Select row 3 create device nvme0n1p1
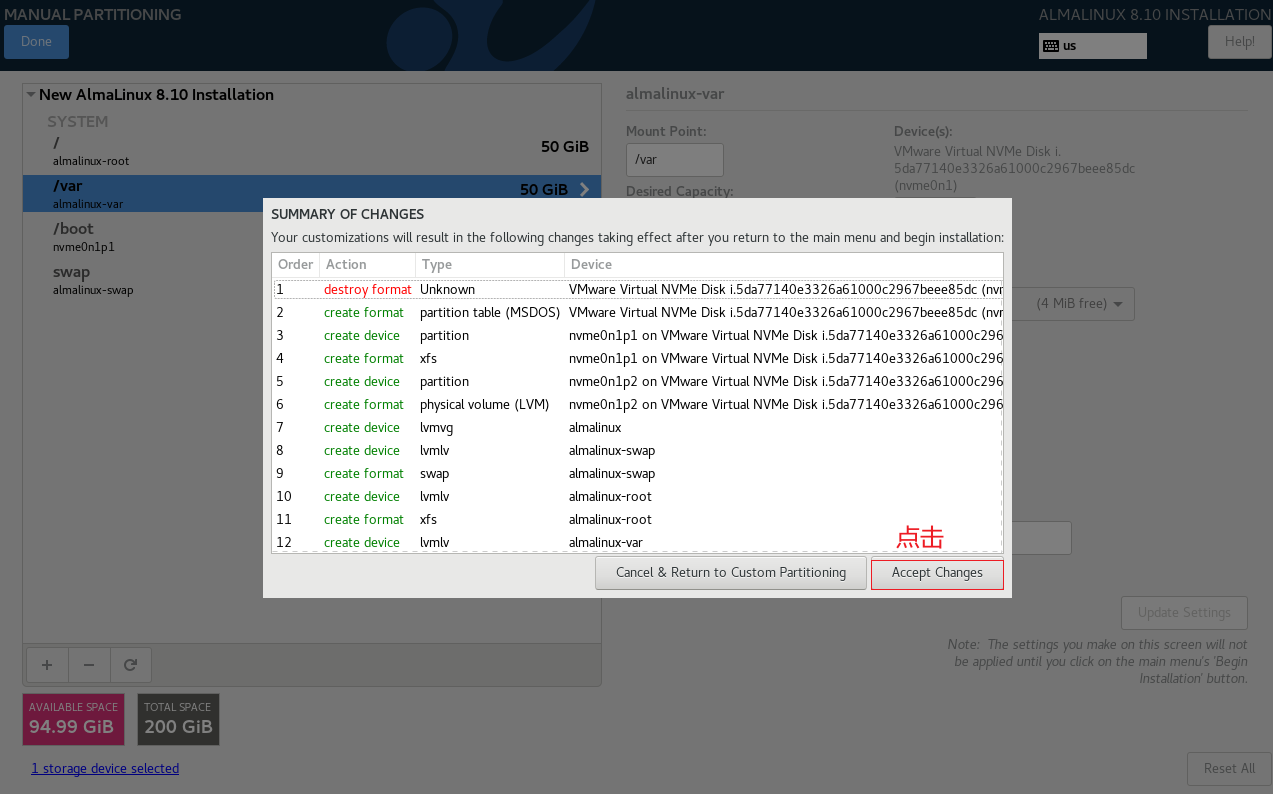 tap(638, 335)
